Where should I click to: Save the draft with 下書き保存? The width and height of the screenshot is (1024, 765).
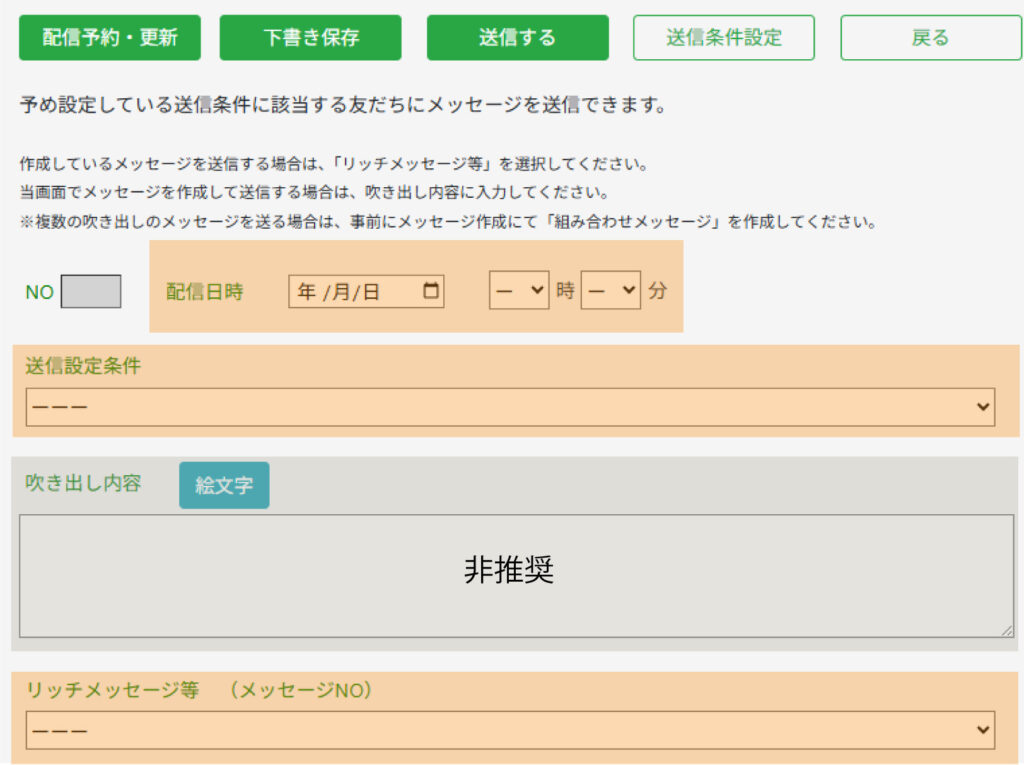pos(311,38)
